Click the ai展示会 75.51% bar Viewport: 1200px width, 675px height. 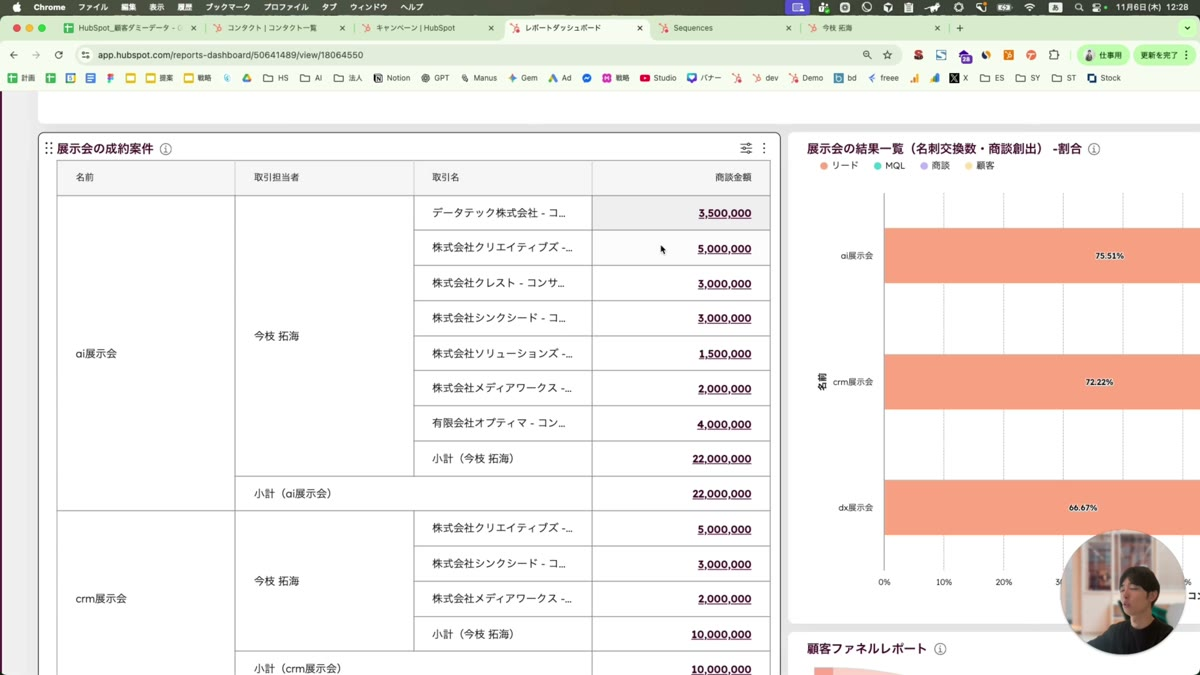(1040, 256)
